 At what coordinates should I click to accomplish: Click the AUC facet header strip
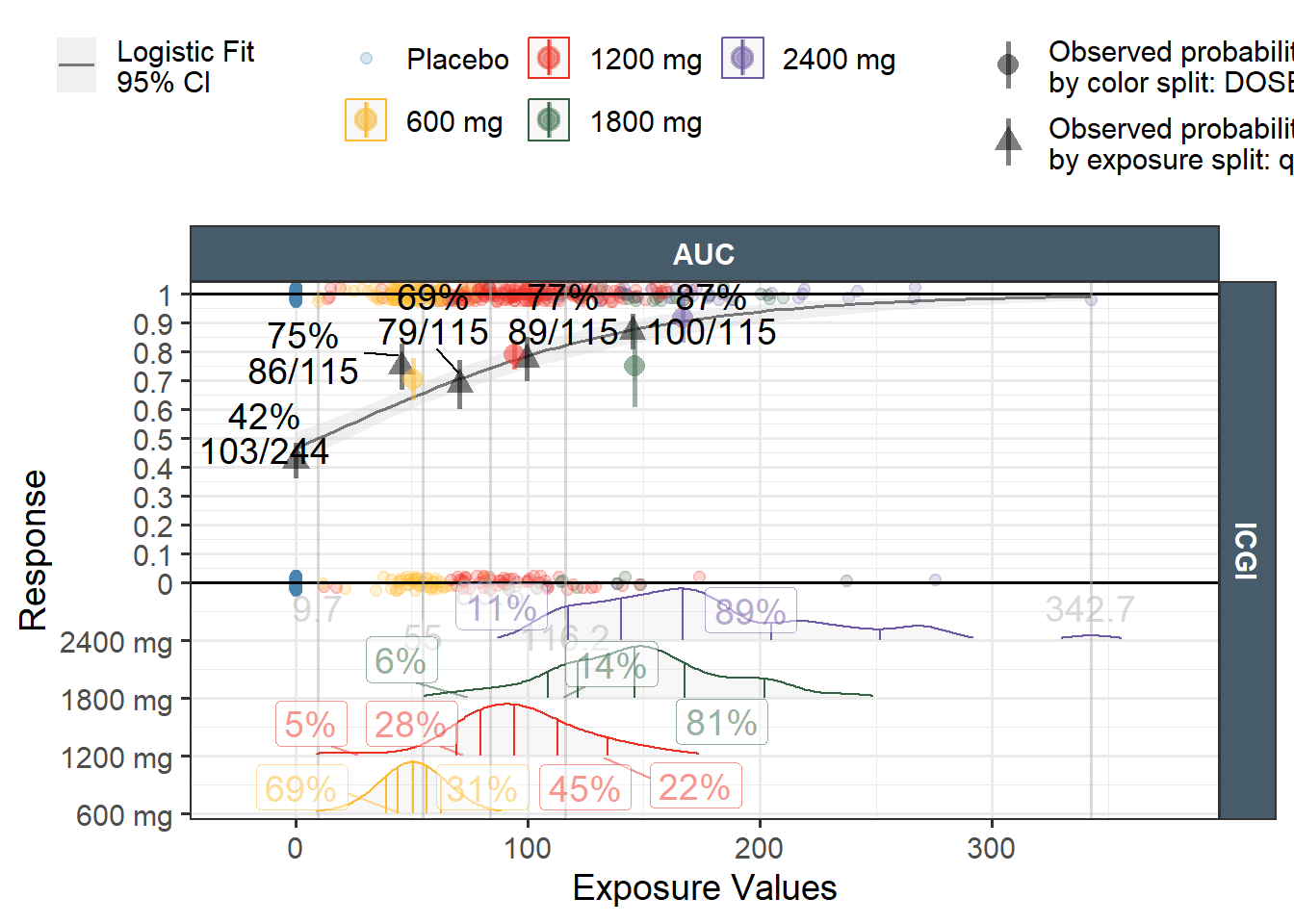pyautogui.click(x=704, y=254)
